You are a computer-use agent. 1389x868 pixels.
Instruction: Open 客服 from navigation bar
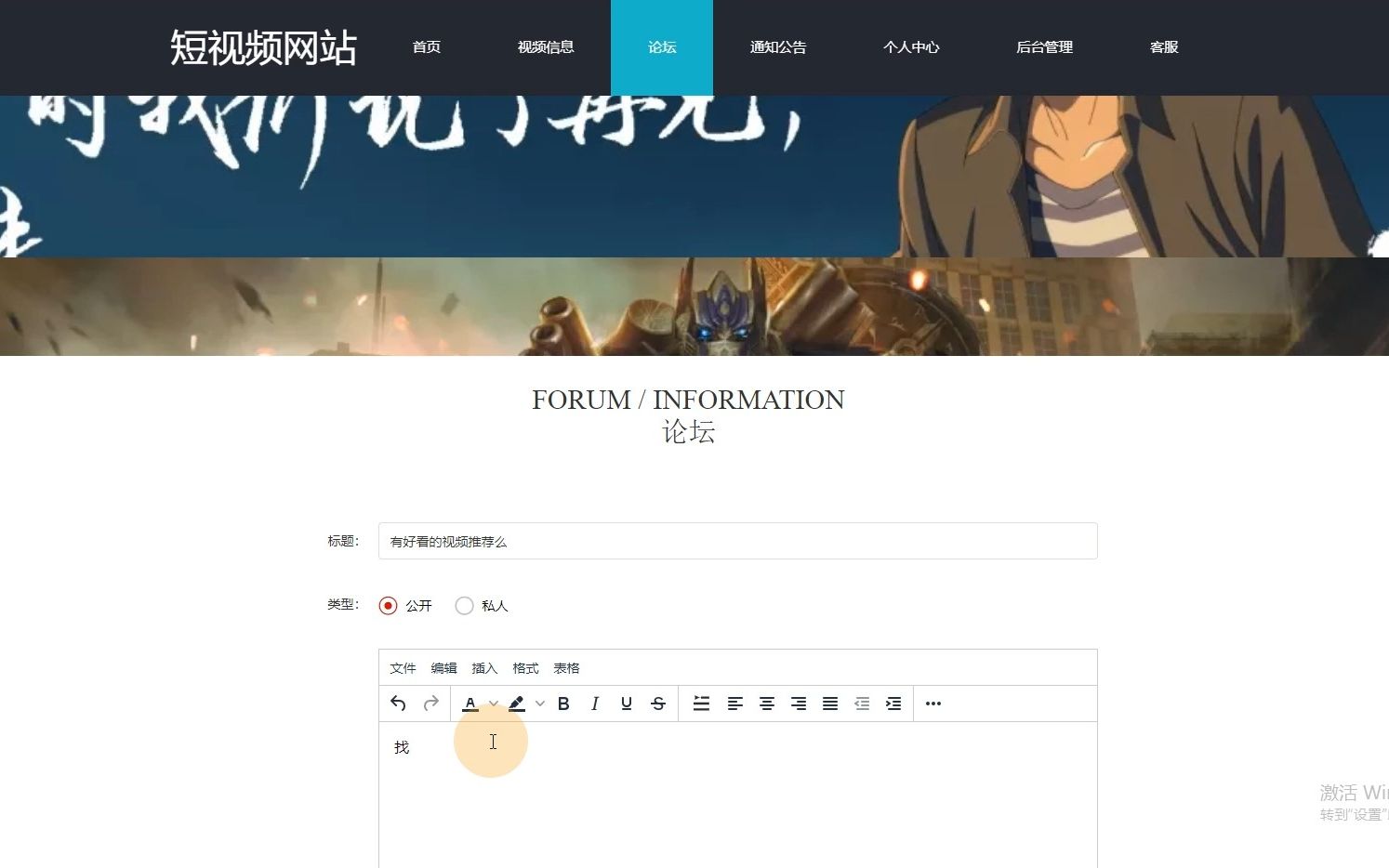click(1164, 47)
